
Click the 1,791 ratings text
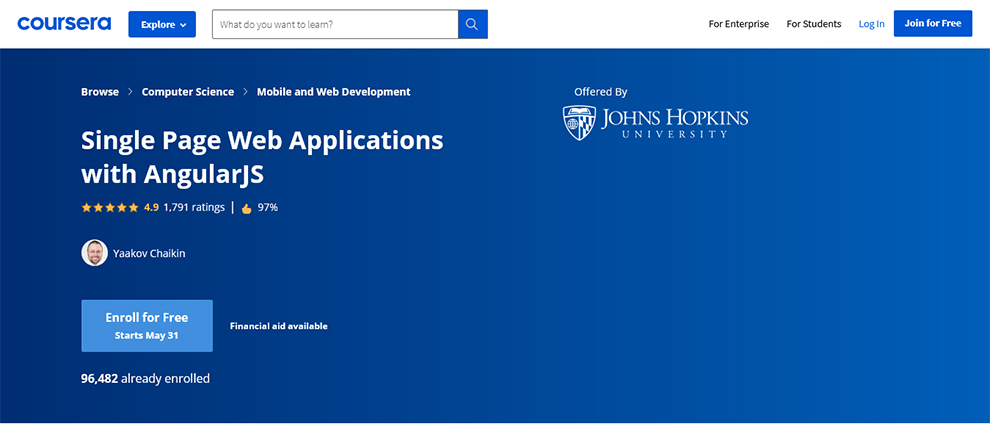tap(194, 207)
